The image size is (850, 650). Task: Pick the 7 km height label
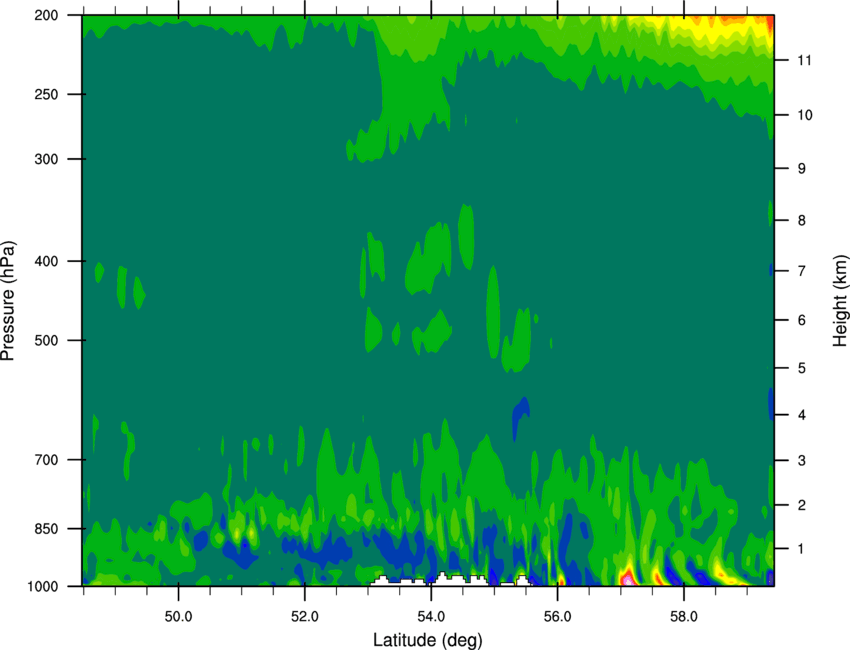[x=802, y=271]
